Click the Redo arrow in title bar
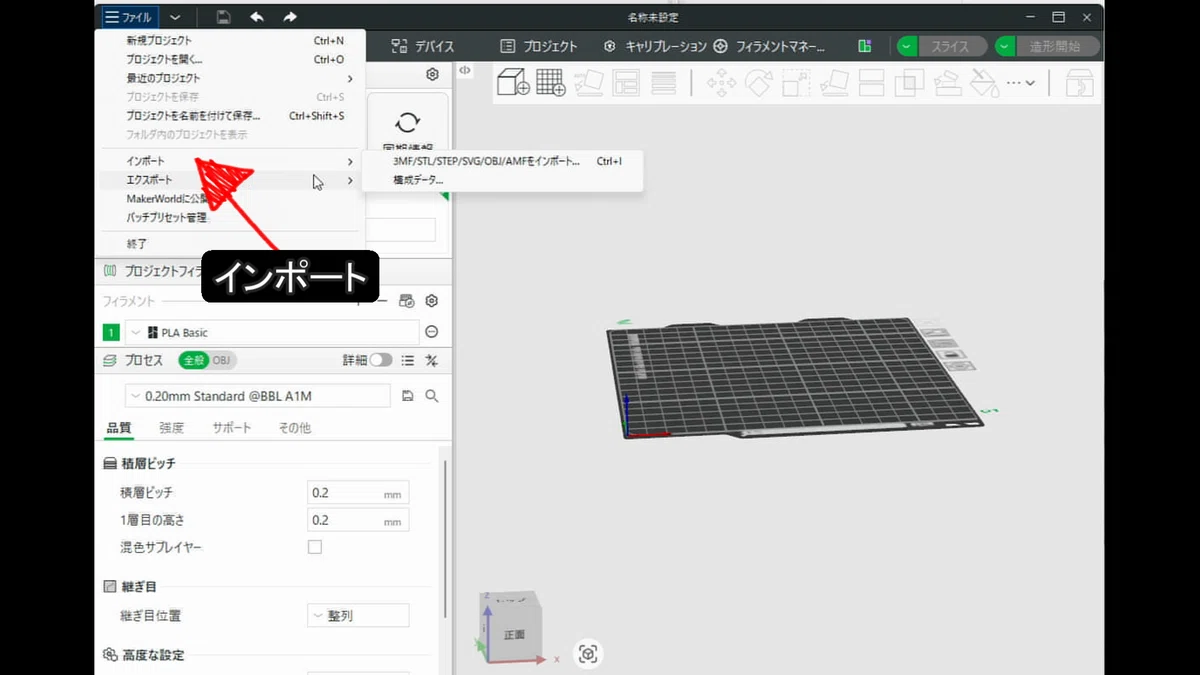The image size is (1200, 675). coord(290,17)
